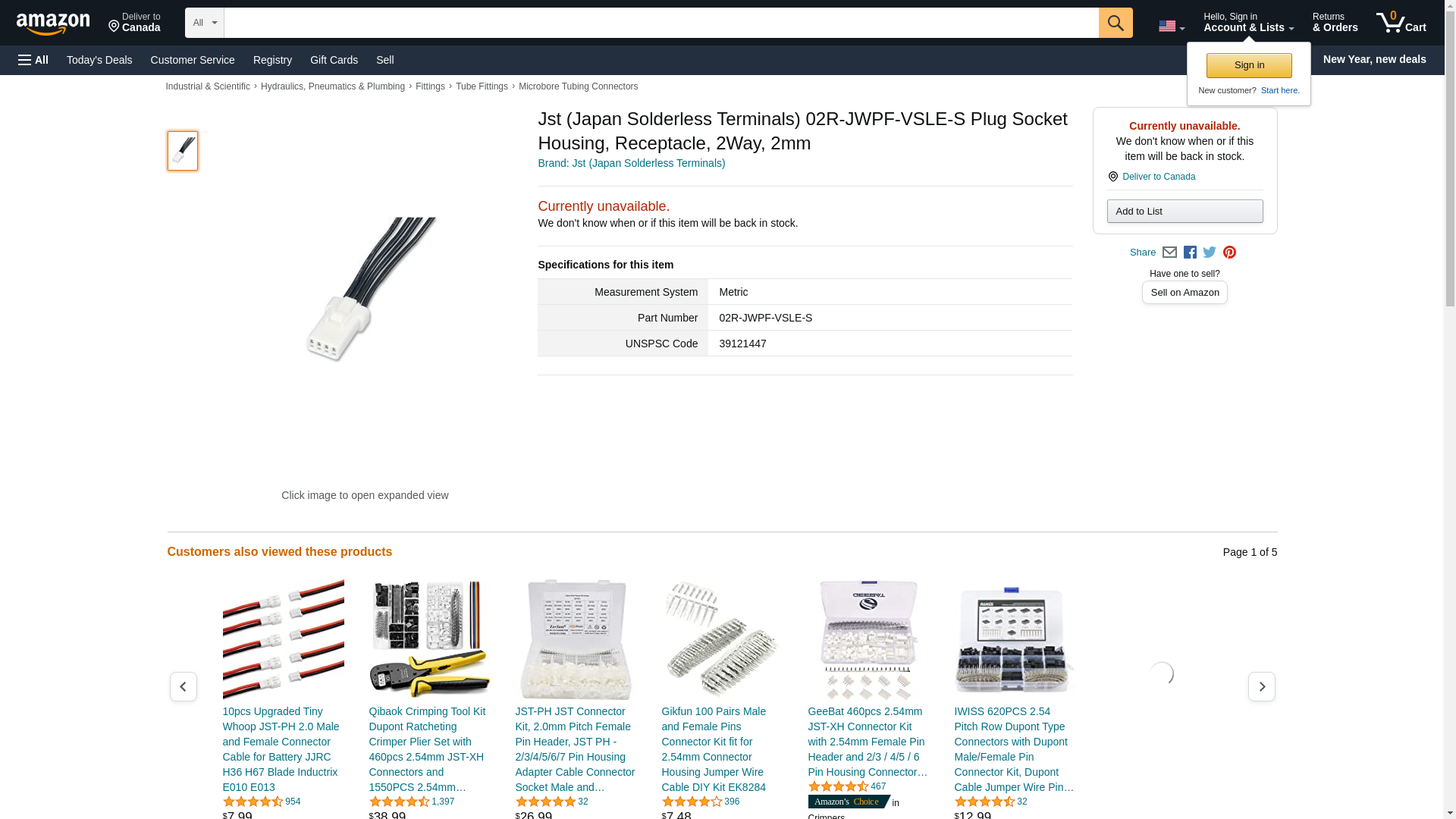This screenshot has width=1456, height=819.
Task: Go to Customer Service menu item
Action: pos(193,60)
